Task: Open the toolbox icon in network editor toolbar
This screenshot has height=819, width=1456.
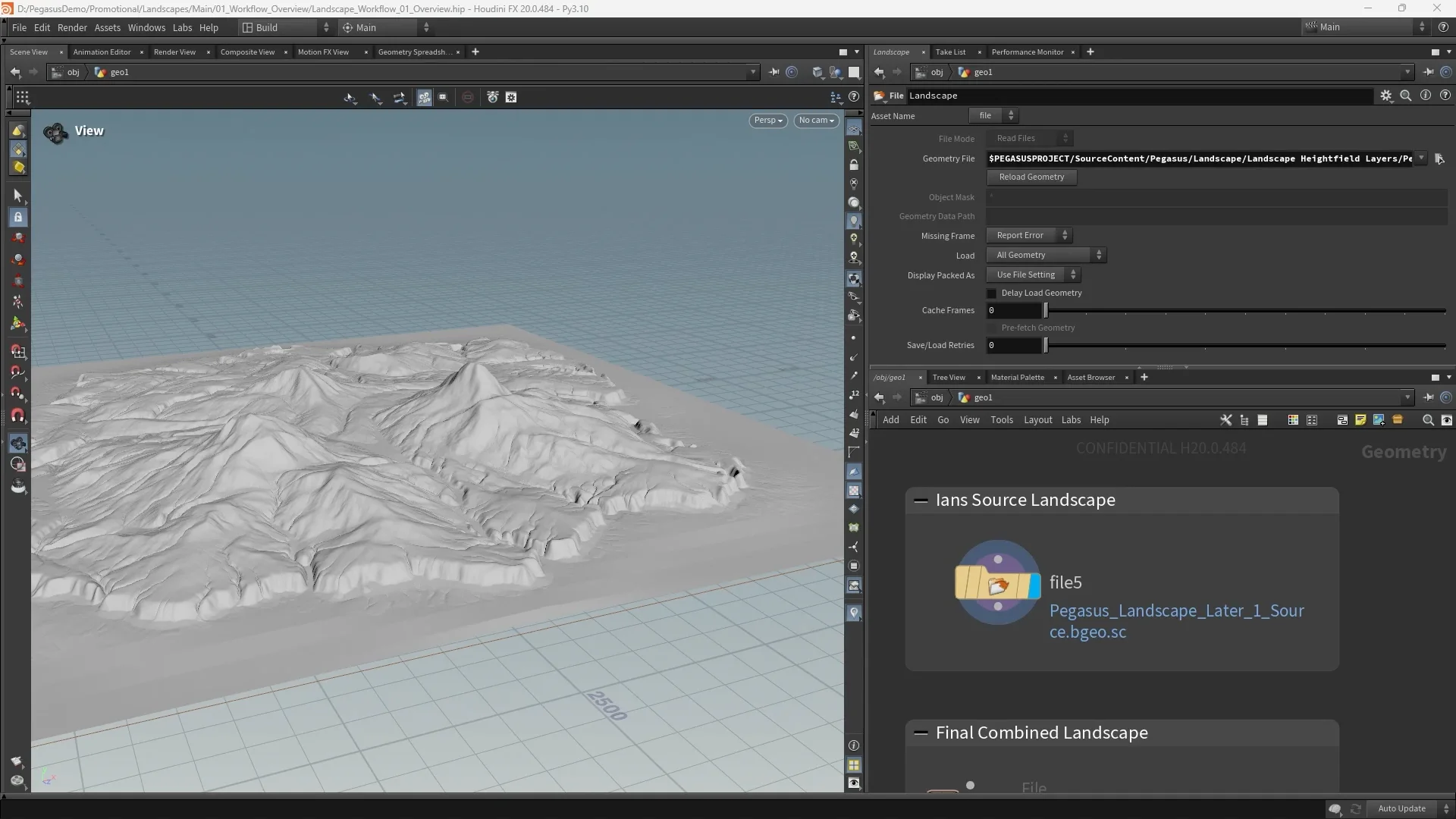Action: coord(1397,420)
